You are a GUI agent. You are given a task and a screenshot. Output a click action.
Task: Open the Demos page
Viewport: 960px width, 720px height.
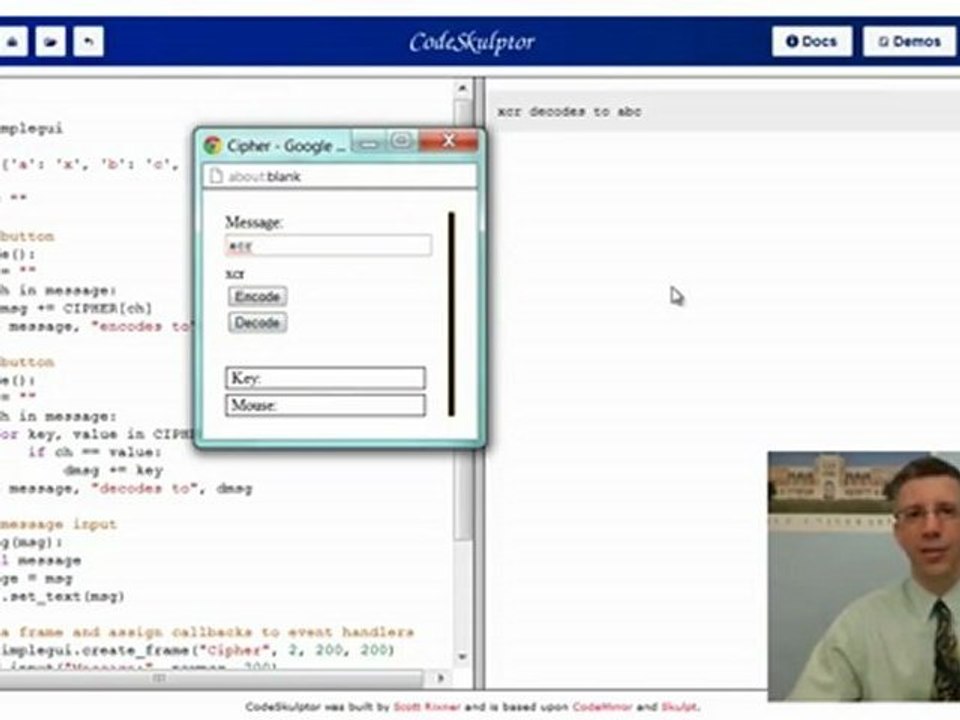[910, 42]
